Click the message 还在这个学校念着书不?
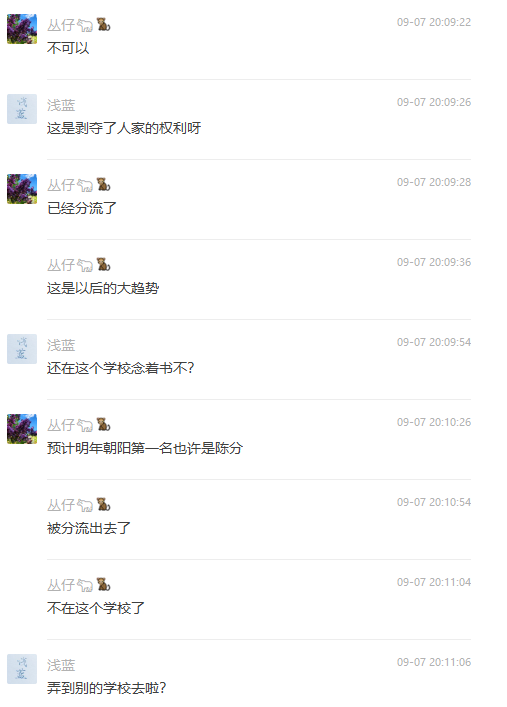This screenshot has height=707, width=507. pos(120,368)
